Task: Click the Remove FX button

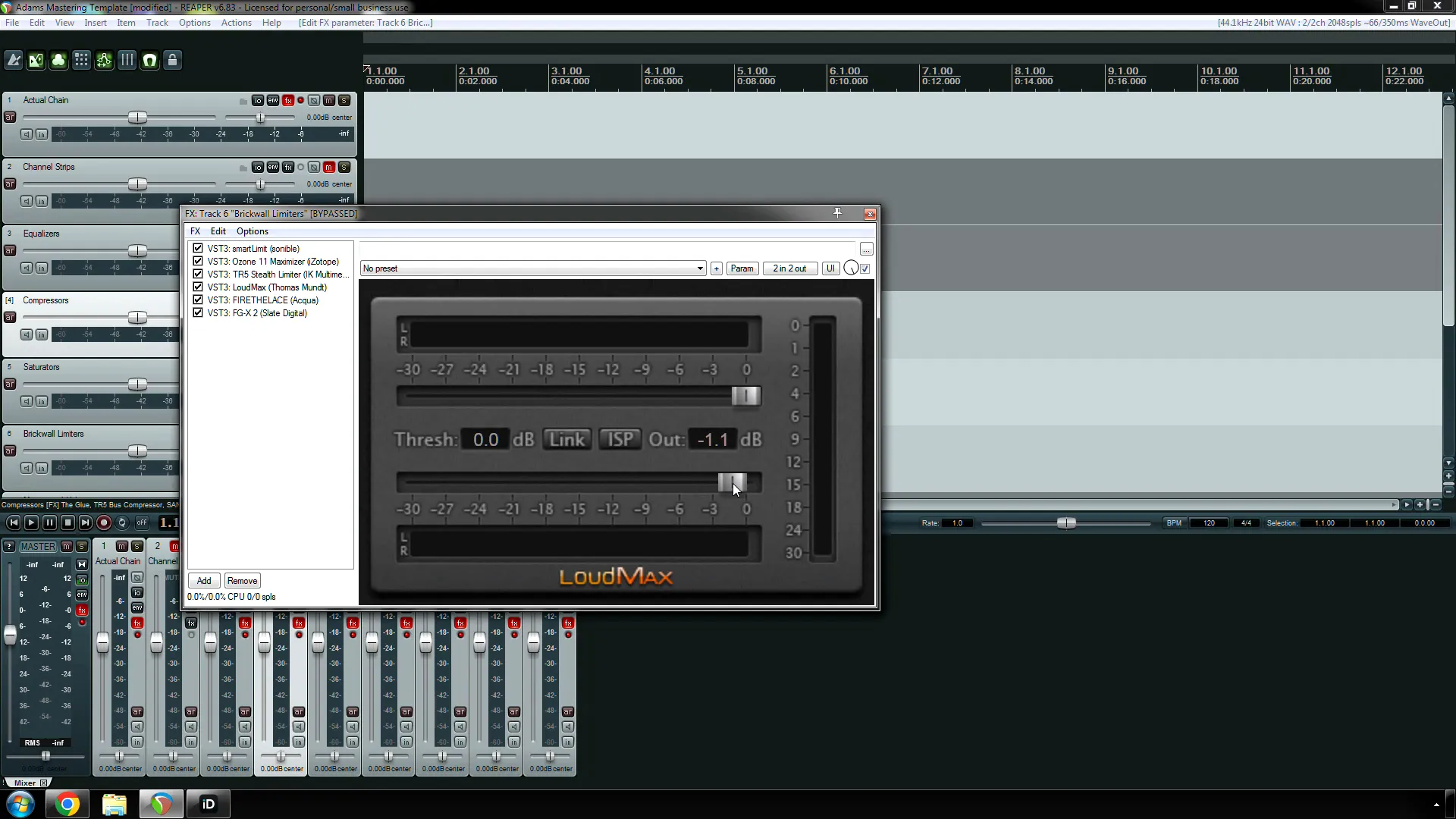Action: (x=242, y=581)
